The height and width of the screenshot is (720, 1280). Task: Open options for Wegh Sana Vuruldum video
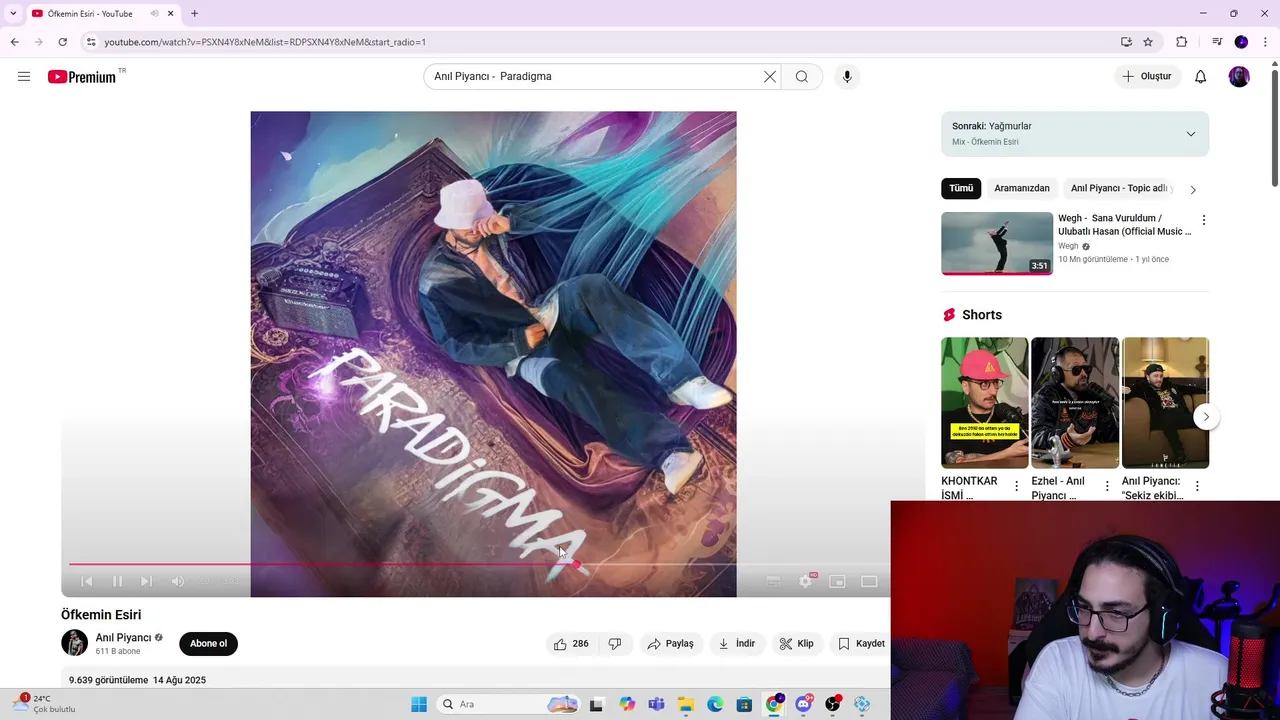pos(1203,220)
